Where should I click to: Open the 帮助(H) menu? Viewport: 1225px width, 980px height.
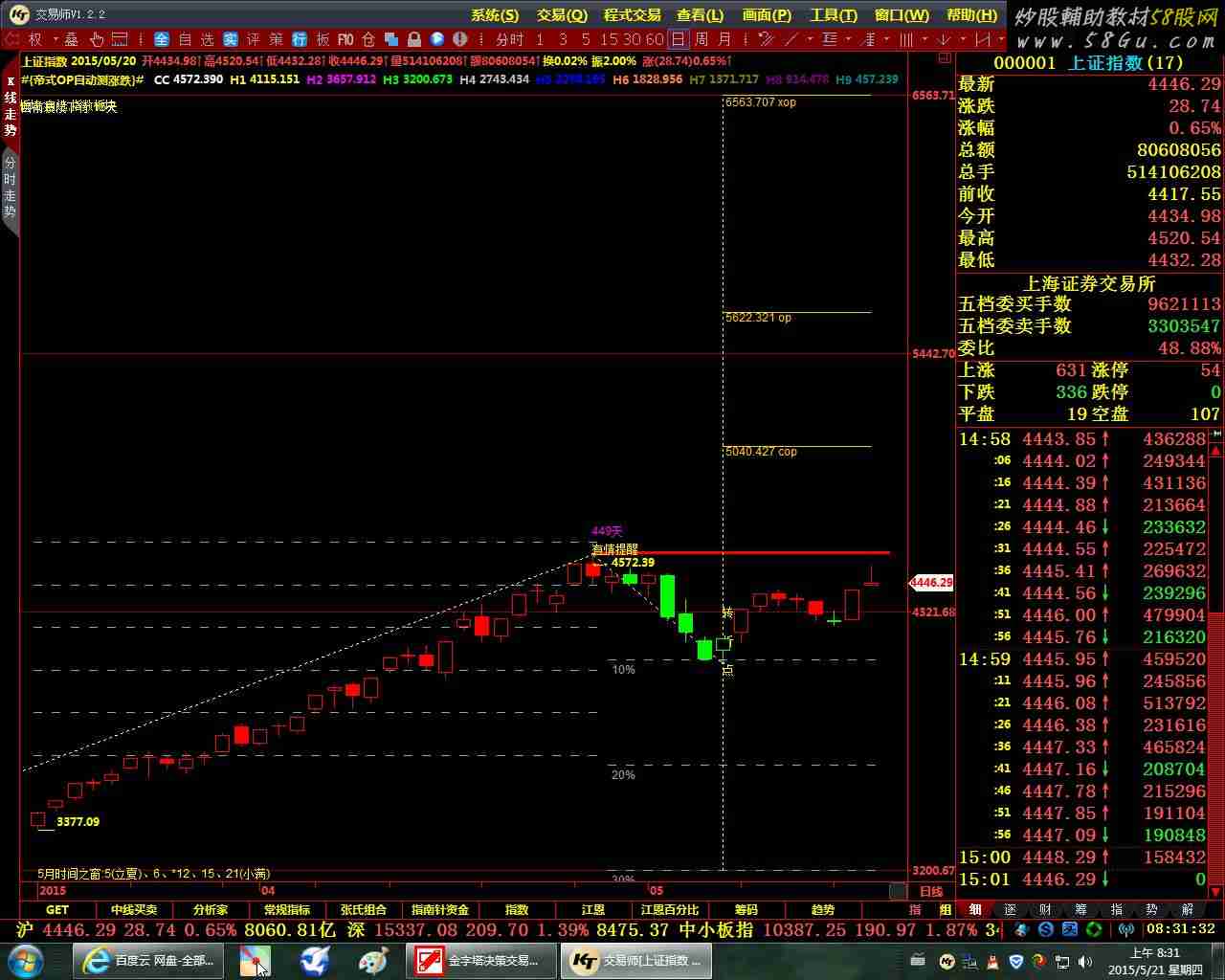pyautogui.click(x=971, y=14)
